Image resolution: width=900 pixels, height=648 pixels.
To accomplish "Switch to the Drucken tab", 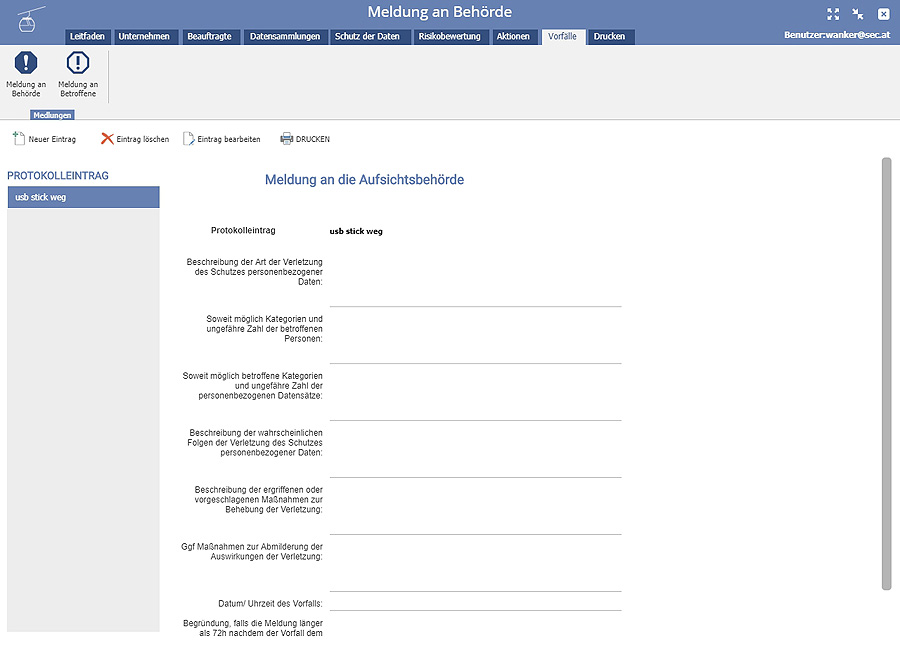I will click(609, 37).
